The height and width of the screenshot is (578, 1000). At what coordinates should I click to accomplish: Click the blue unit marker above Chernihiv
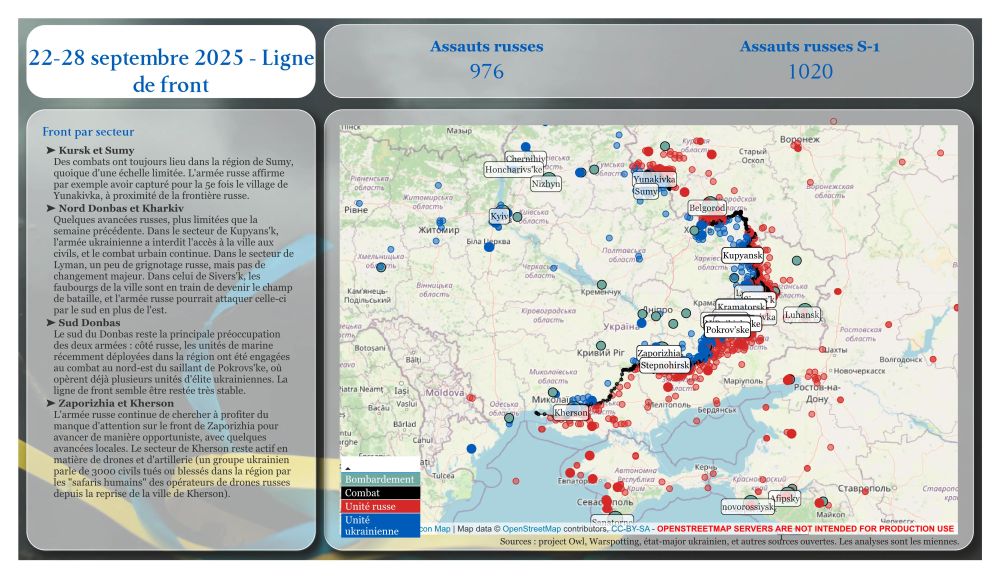pyautogui.click(x=526, y=147)
